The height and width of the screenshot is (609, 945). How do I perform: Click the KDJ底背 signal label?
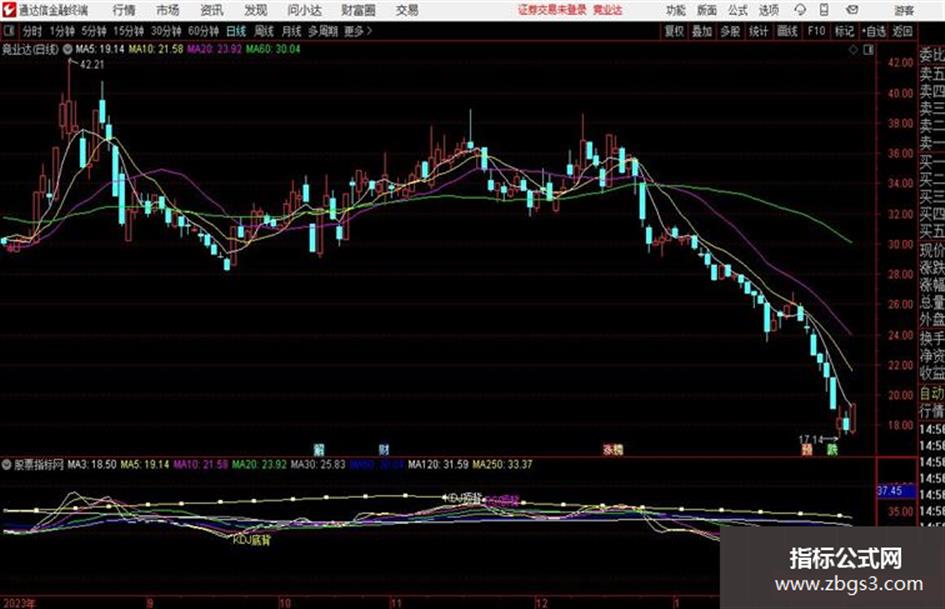pyautogui.click(x=252, y=540)
